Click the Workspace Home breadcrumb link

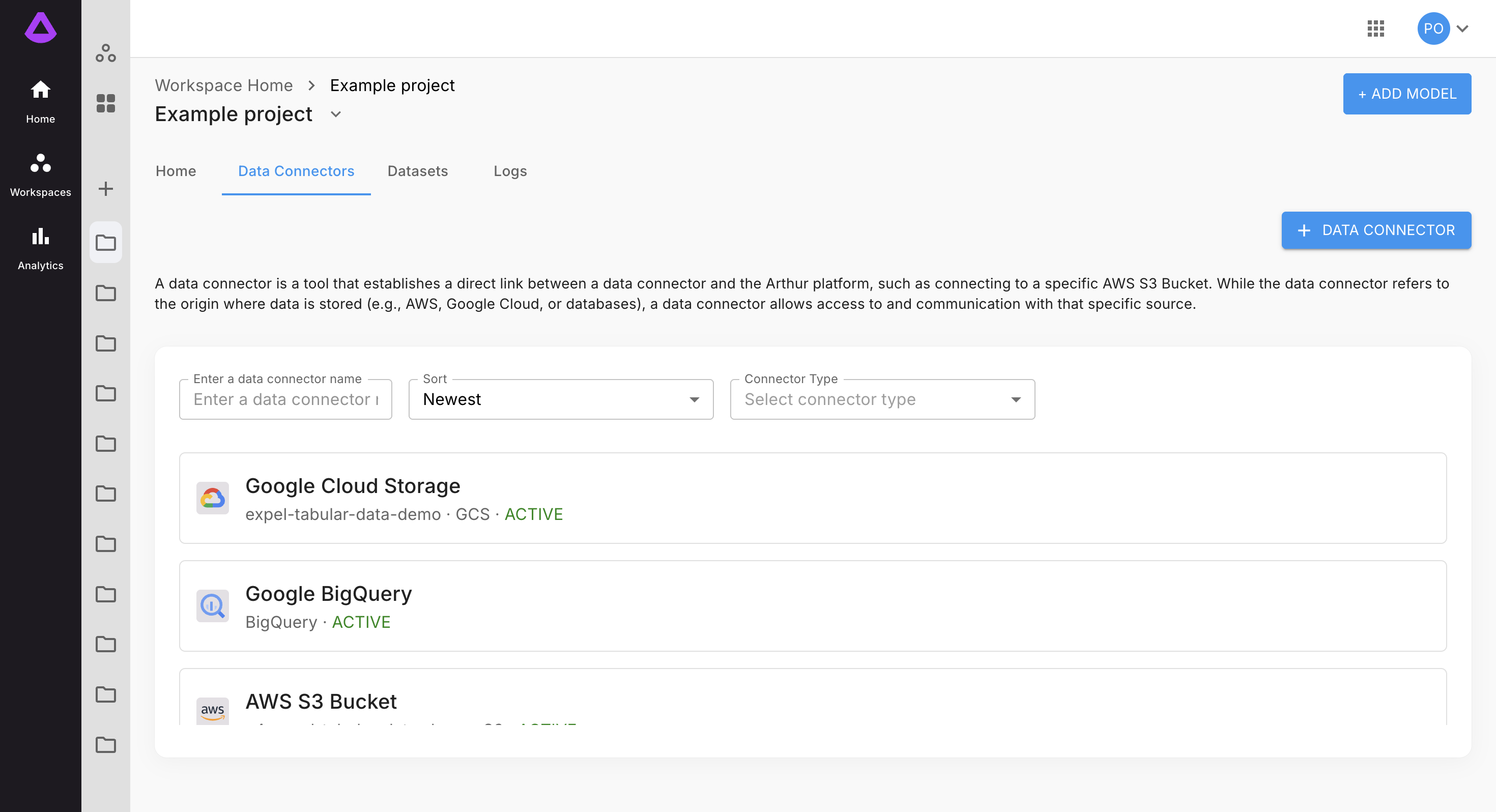coord(223,85)
